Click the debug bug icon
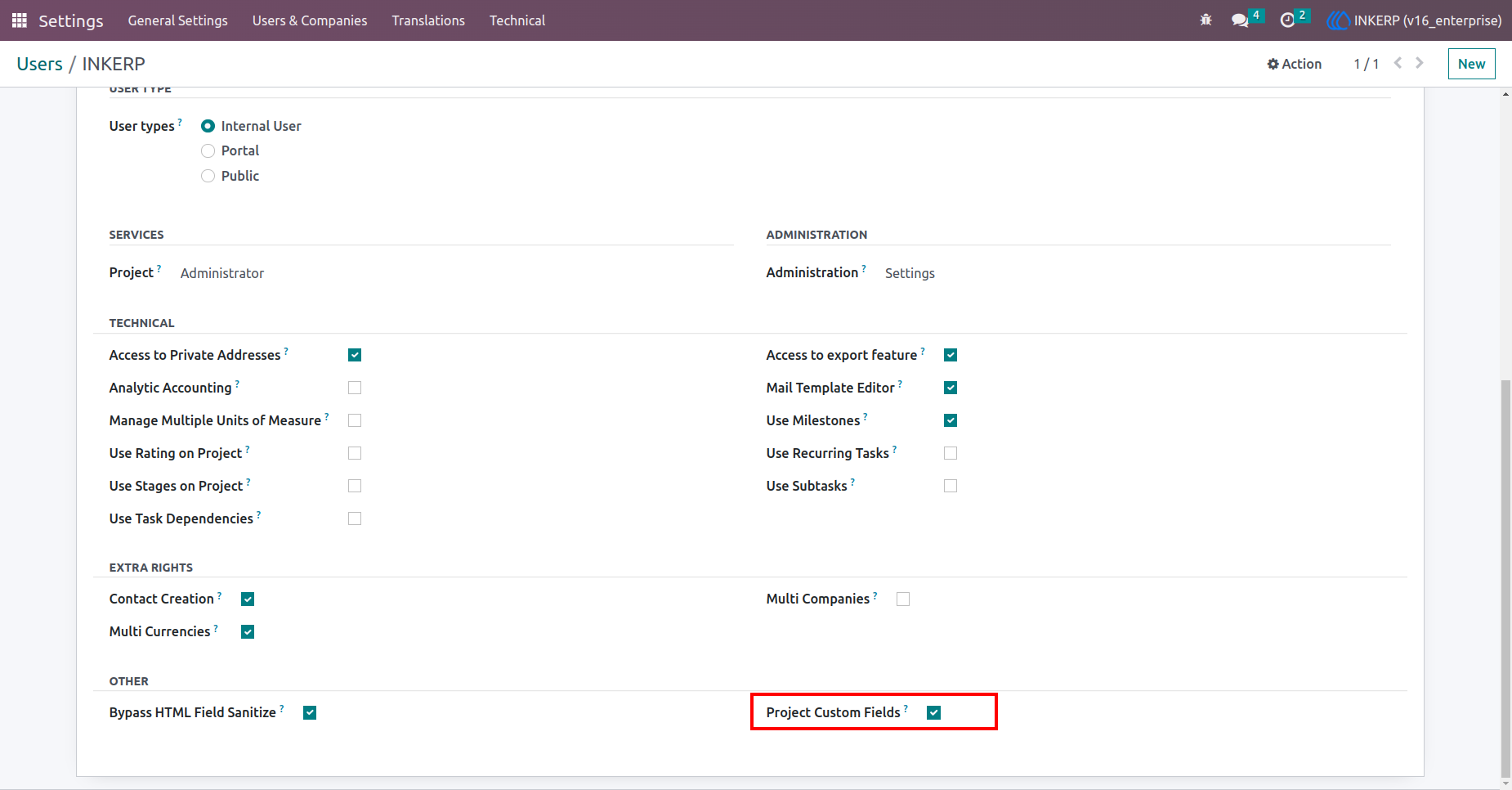This screenshot has height=790, width=1512. (x=1206, y=20)
